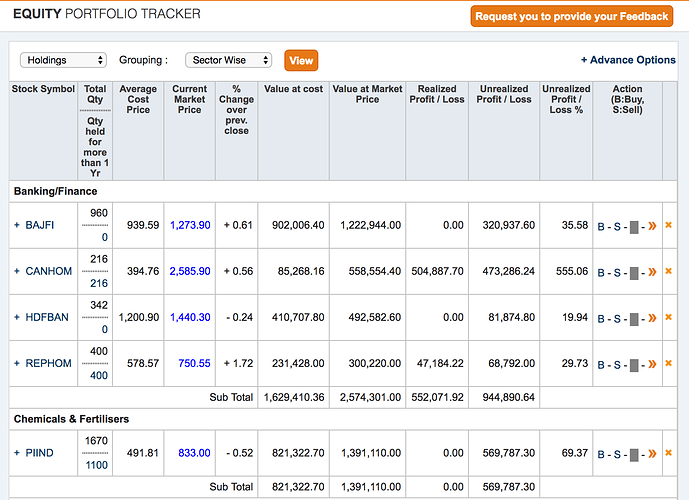
Task: Remove BAJFI row with orange X
Action: (x=668, y=225)
